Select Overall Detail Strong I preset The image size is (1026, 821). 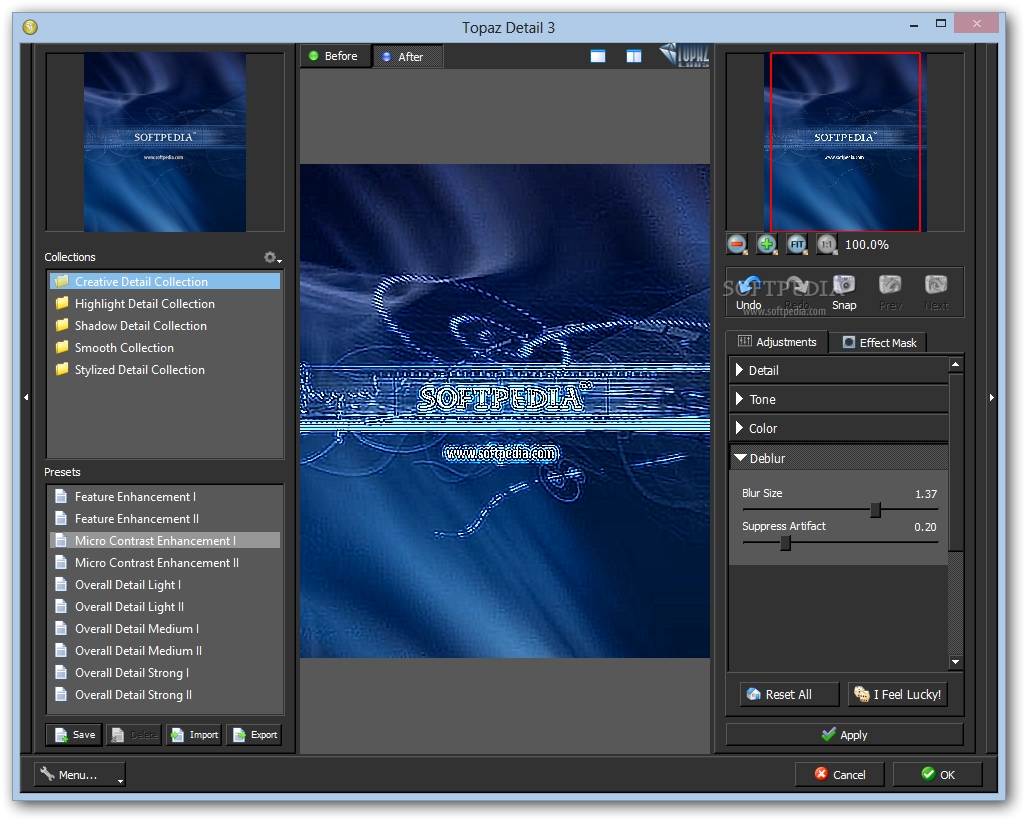point(165,673)
